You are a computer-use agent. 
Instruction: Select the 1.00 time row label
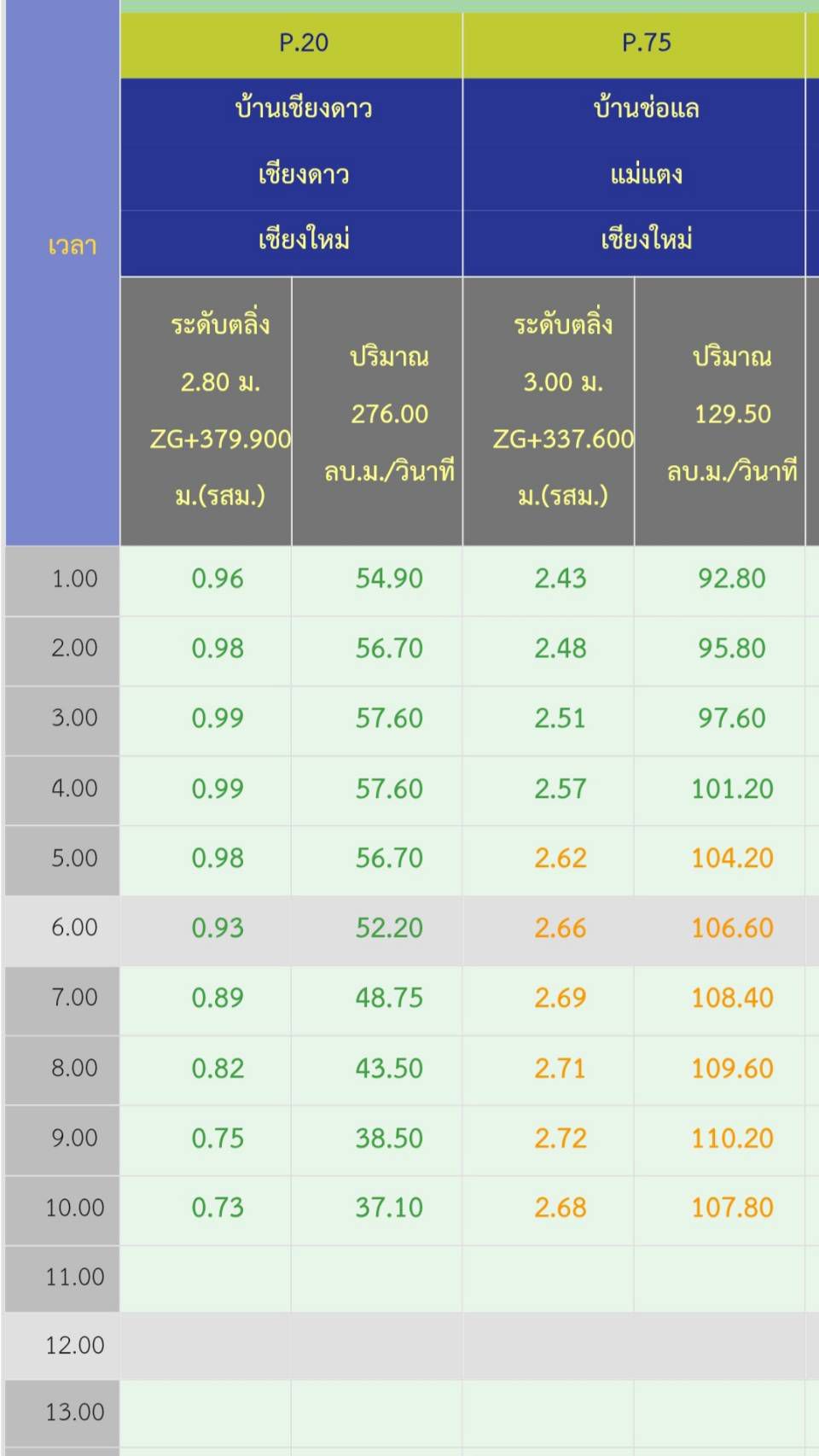tap(74, 579)
